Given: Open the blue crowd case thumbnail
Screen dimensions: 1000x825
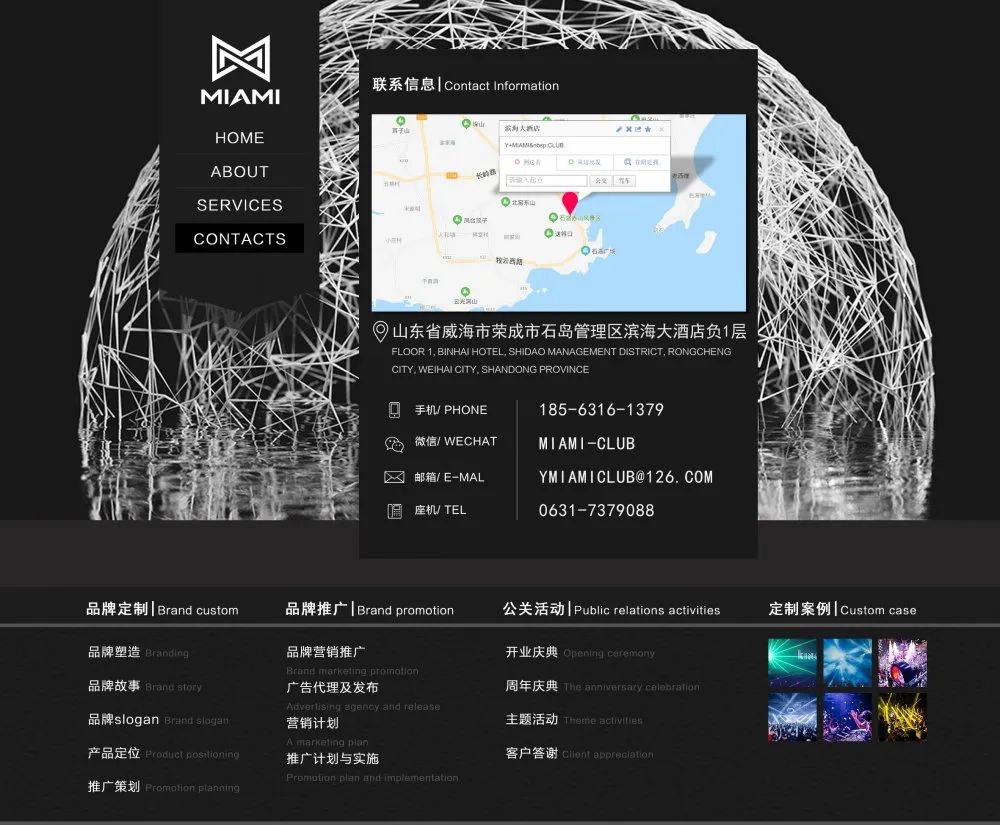Looking at the screenshot, I should pos(792,717).
